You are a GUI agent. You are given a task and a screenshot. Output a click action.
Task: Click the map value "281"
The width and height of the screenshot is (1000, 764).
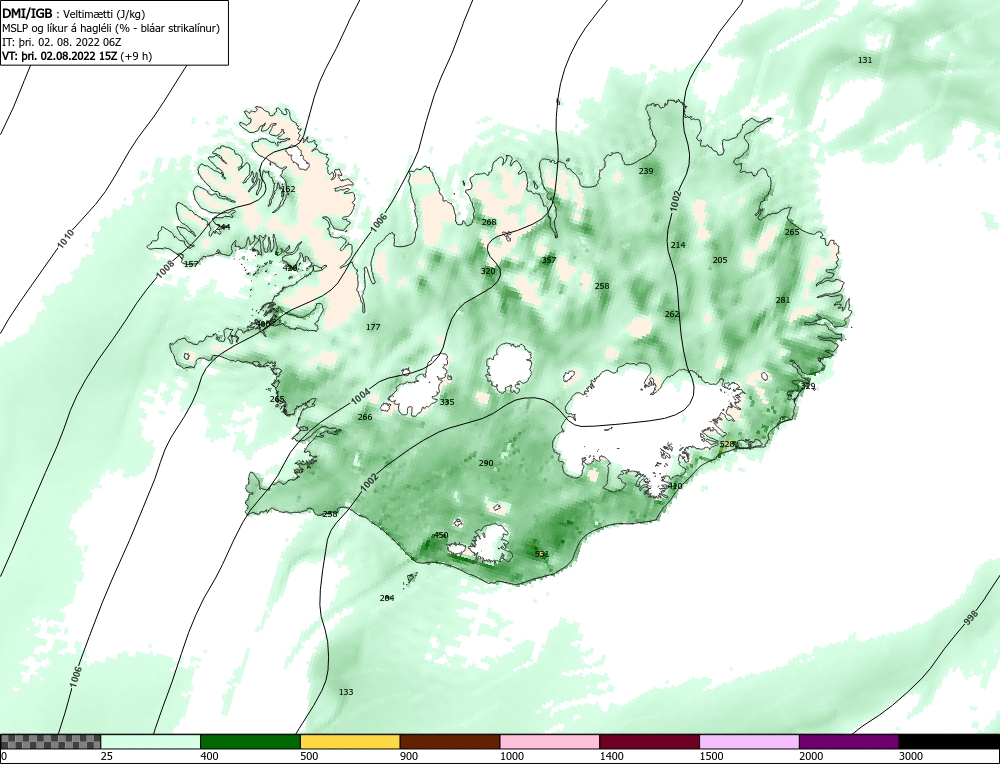click(783, 300)
